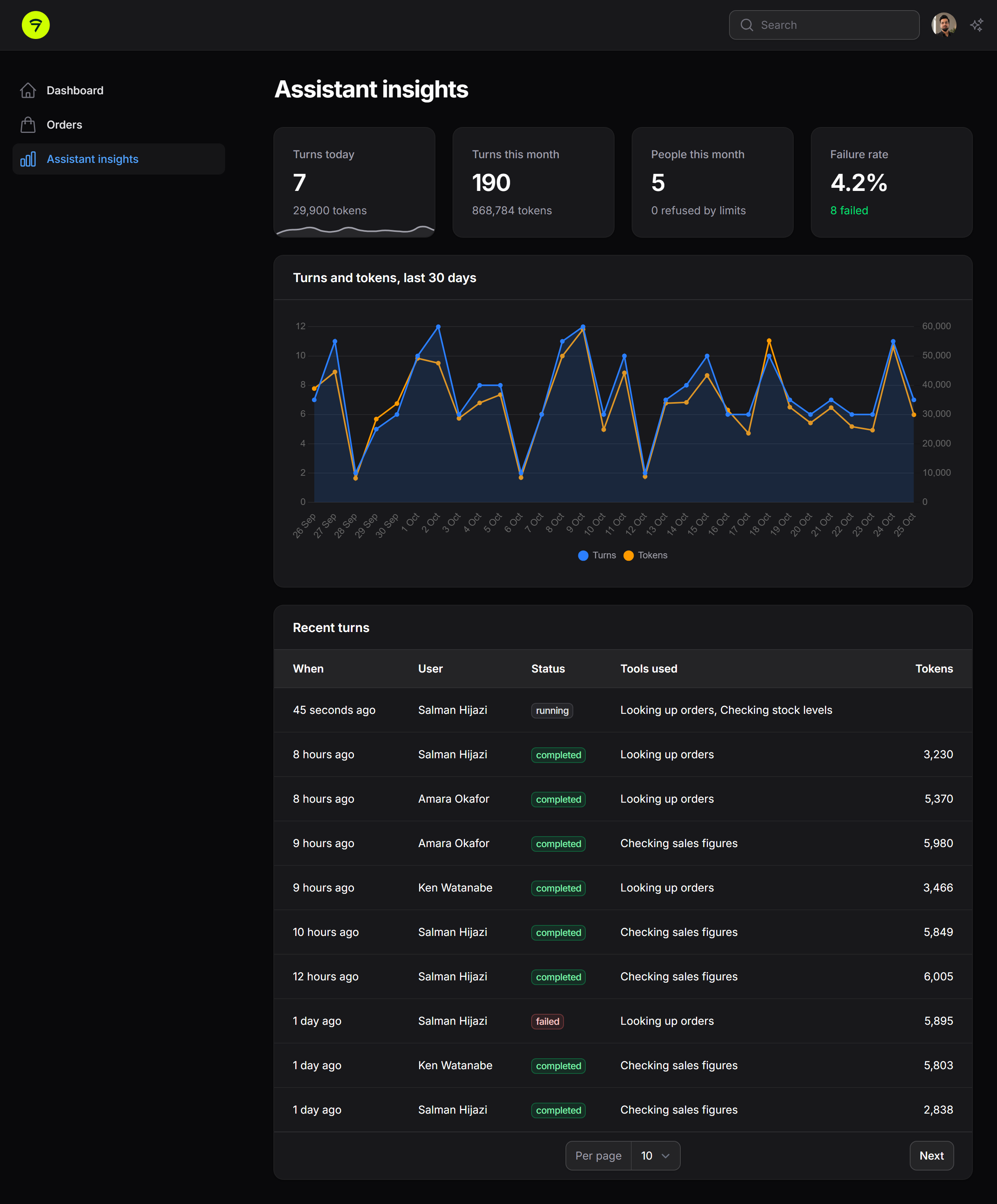
Task: Open the sparkle AI assistant icon
Action: (976, 25)
